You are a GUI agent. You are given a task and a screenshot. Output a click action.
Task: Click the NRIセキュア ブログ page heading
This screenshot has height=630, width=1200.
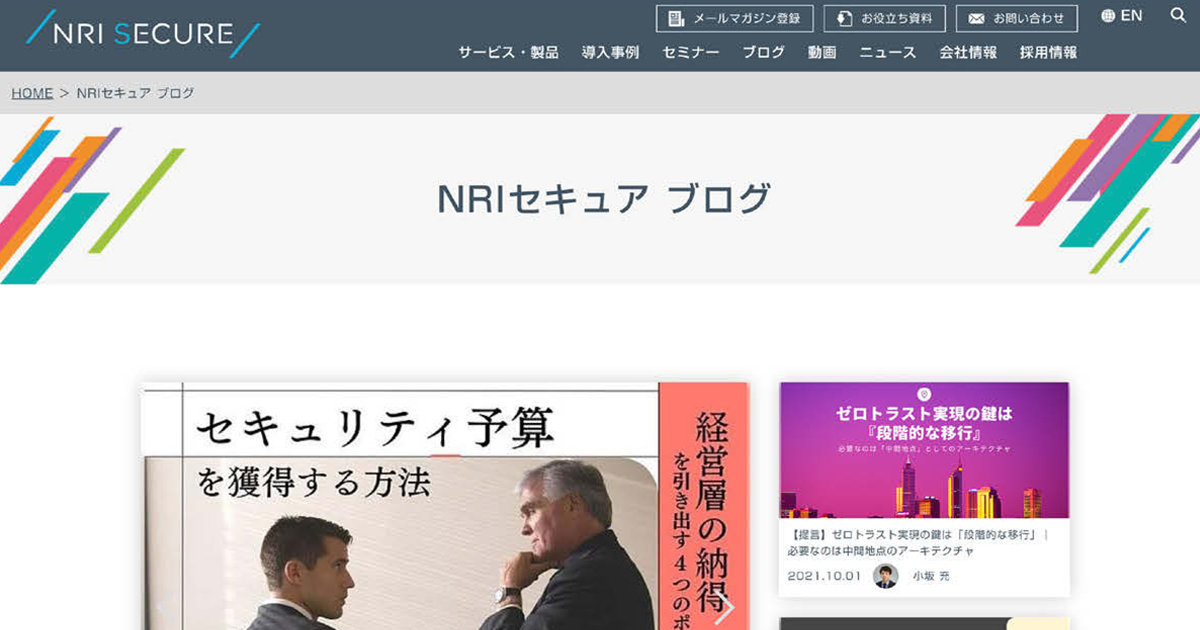[x=604, y=198]
